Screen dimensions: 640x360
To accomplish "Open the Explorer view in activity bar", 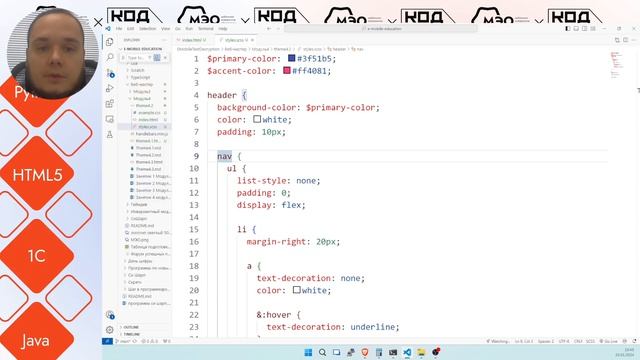I will [109, 42].
